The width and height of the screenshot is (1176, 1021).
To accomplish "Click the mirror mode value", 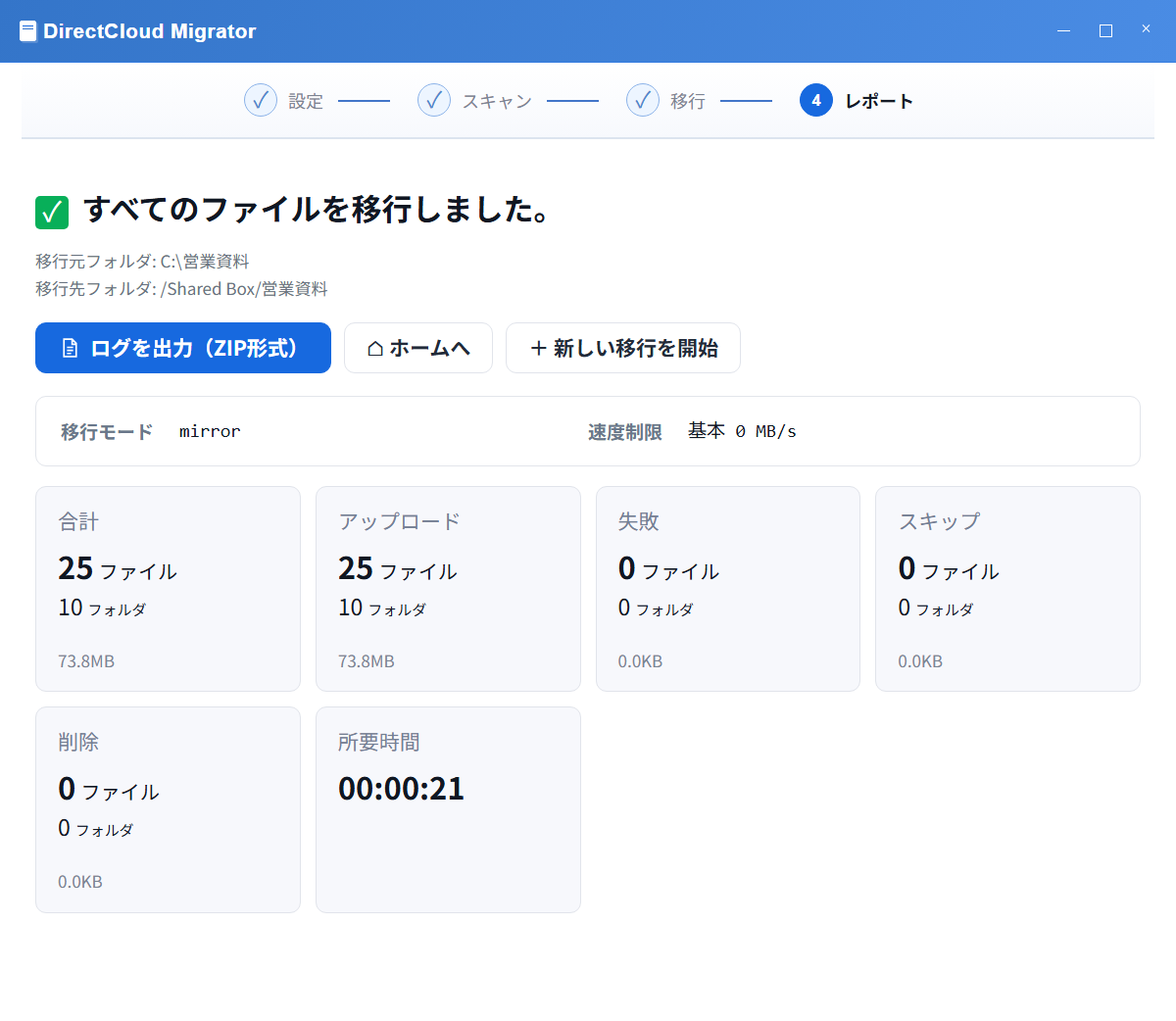I will click(x=210, y=431).
